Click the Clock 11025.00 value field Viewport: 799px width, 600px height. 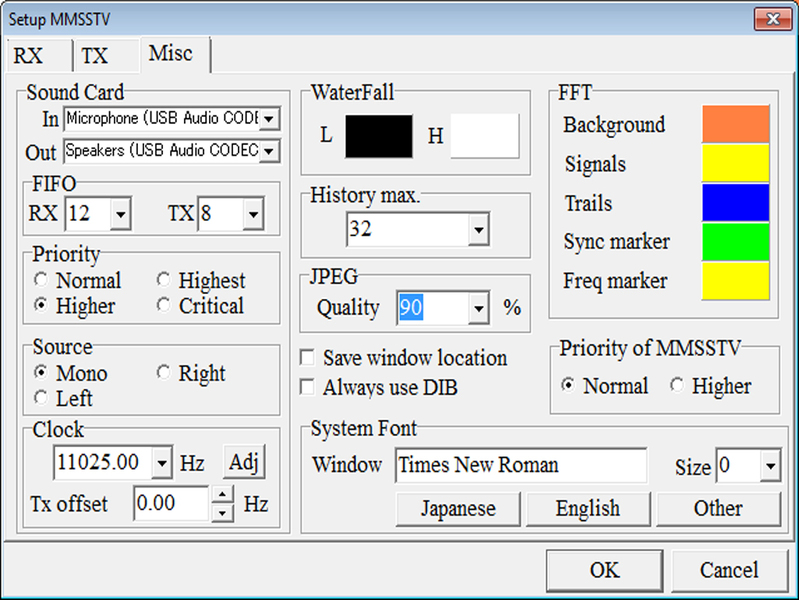[103, 463]
